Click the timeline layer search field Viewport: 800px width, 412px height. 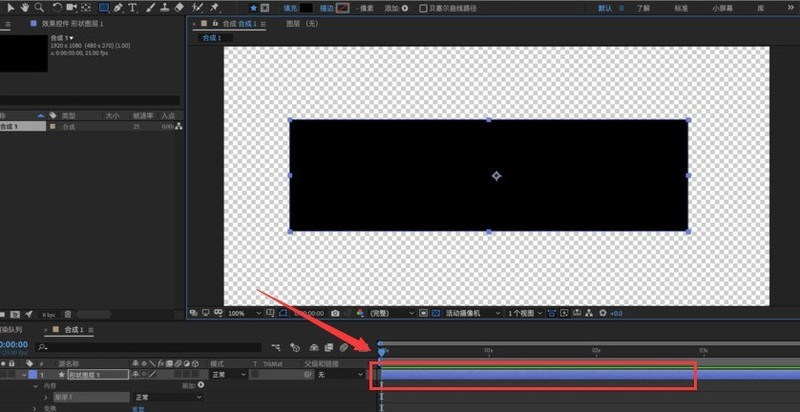(148, 347)
